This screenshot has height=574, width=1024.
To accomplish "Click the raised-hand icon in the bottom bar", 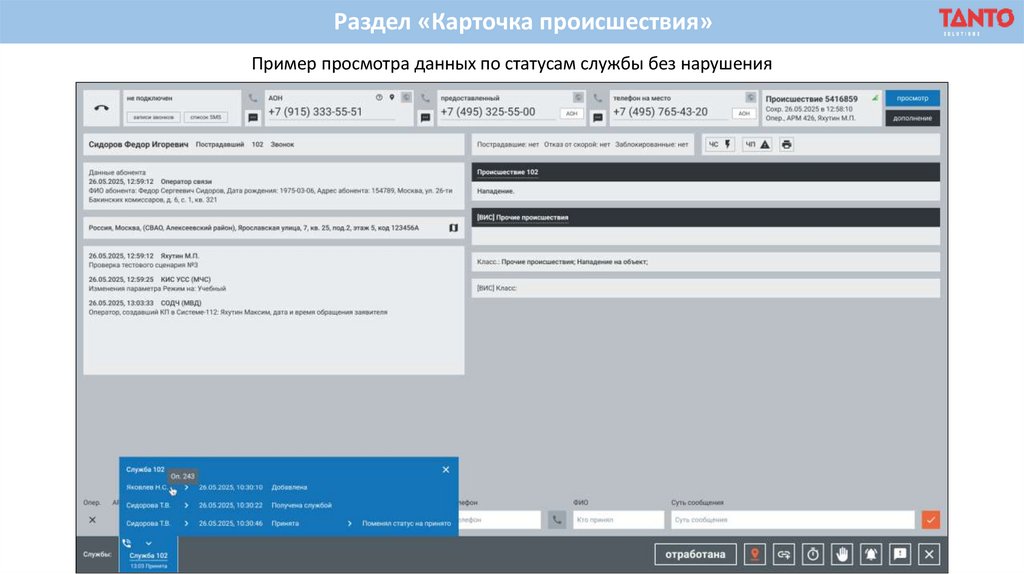I will tap(842, 554).
